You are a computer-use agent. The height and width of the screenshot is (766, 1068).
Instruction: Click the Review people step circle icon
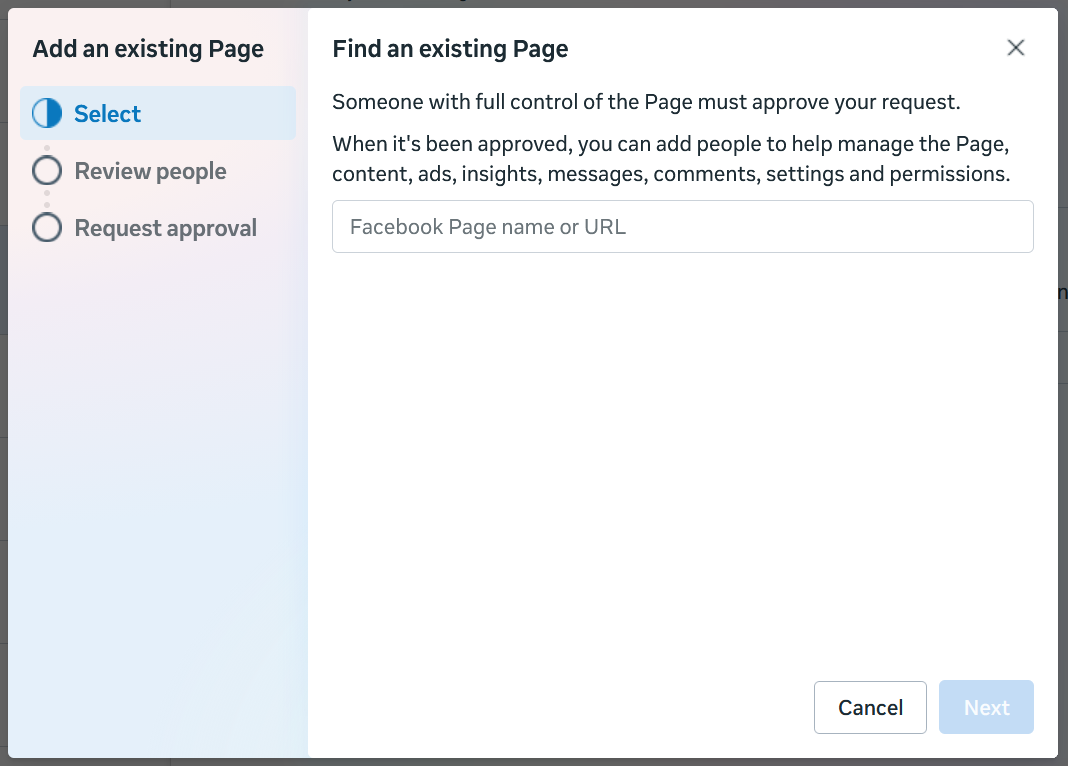pos(47,171)
